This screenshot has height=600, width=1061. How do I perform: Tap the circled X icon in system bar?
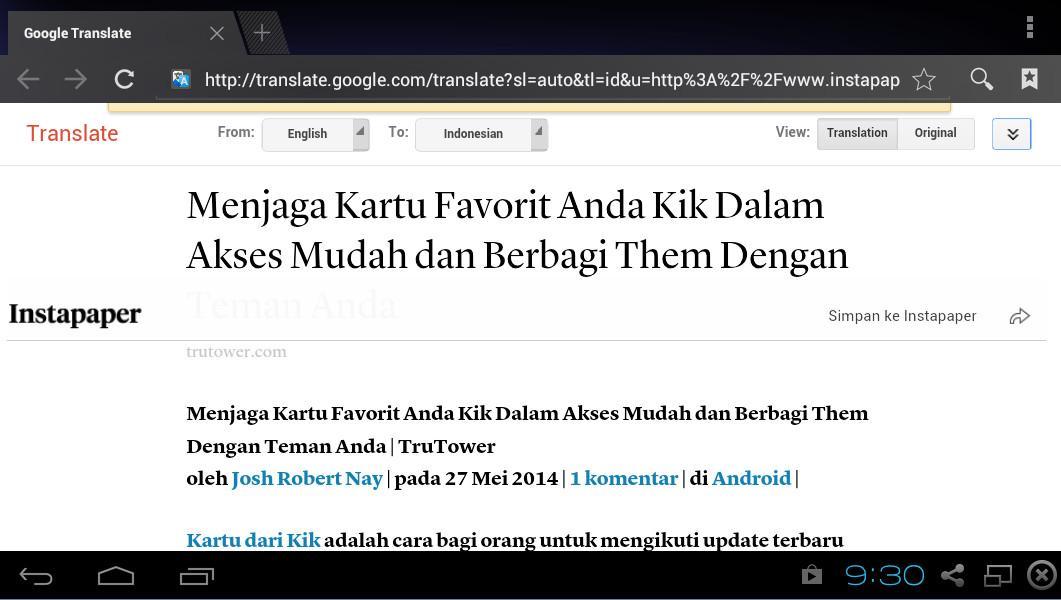point(1042,575)
